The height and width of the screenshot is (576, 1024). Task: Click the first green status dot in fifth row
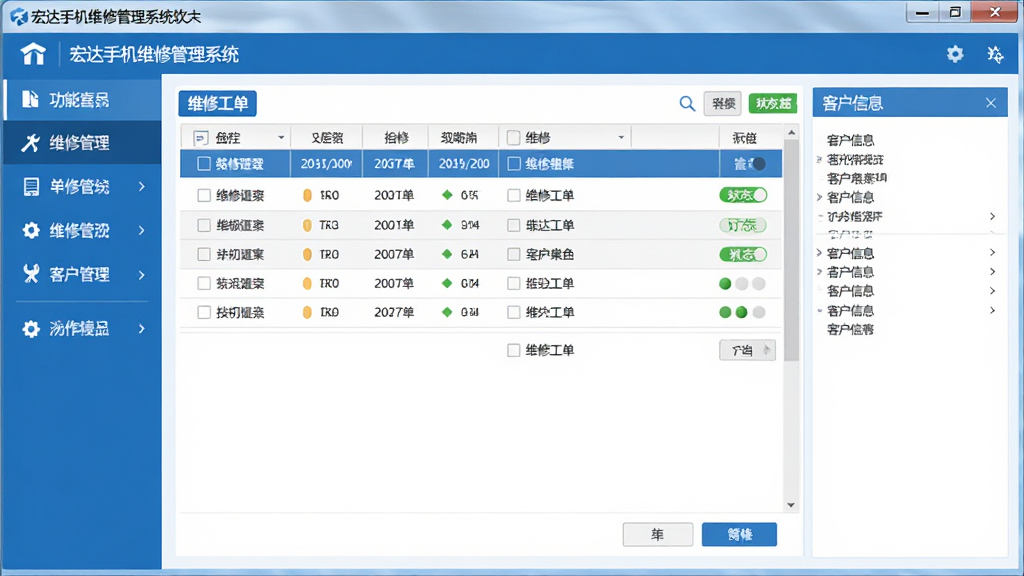pyautogui.click(x=725, y=283)
